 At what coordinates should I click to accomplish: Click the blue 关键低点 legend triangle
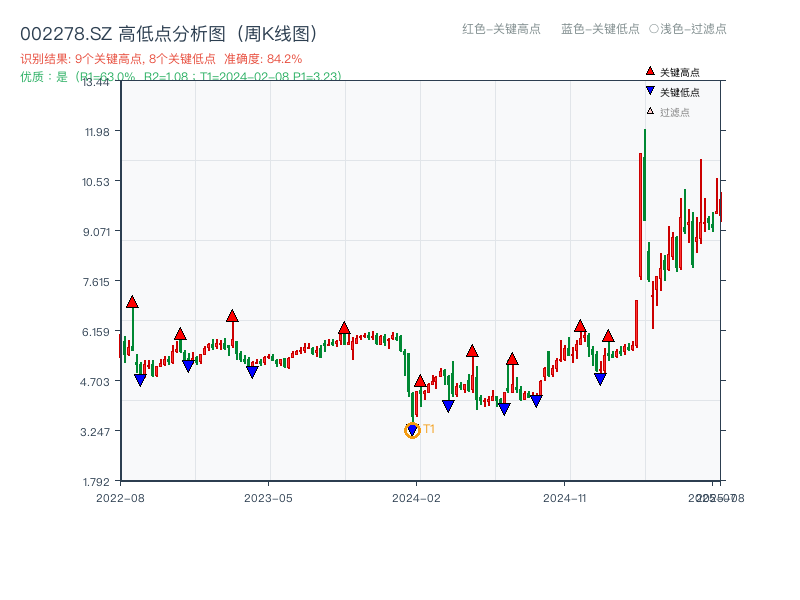(650, 92)
